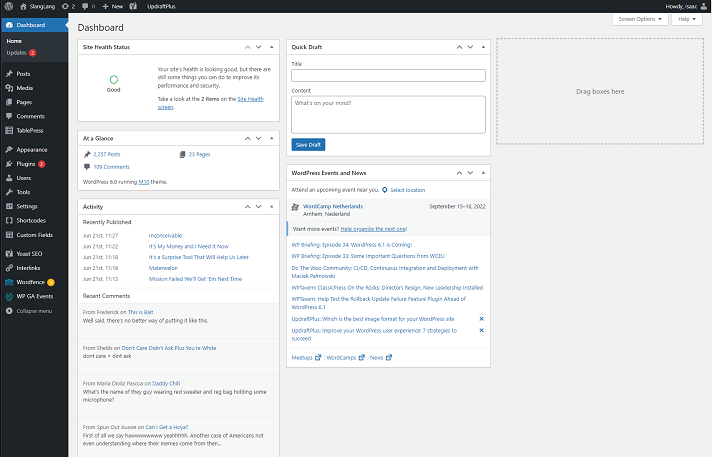Open the Yoast SEO menu

pos(29,253)
